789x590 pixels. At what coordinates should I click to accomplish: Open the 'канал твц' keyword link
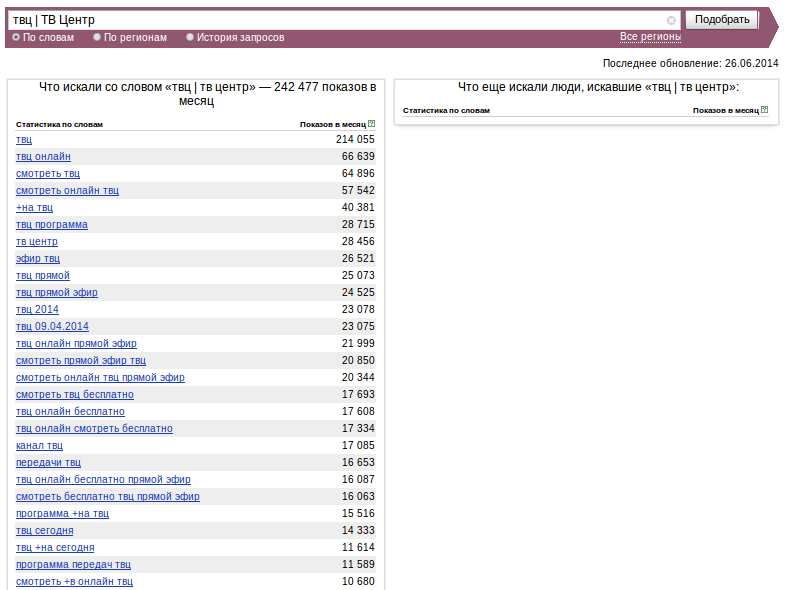39,446
